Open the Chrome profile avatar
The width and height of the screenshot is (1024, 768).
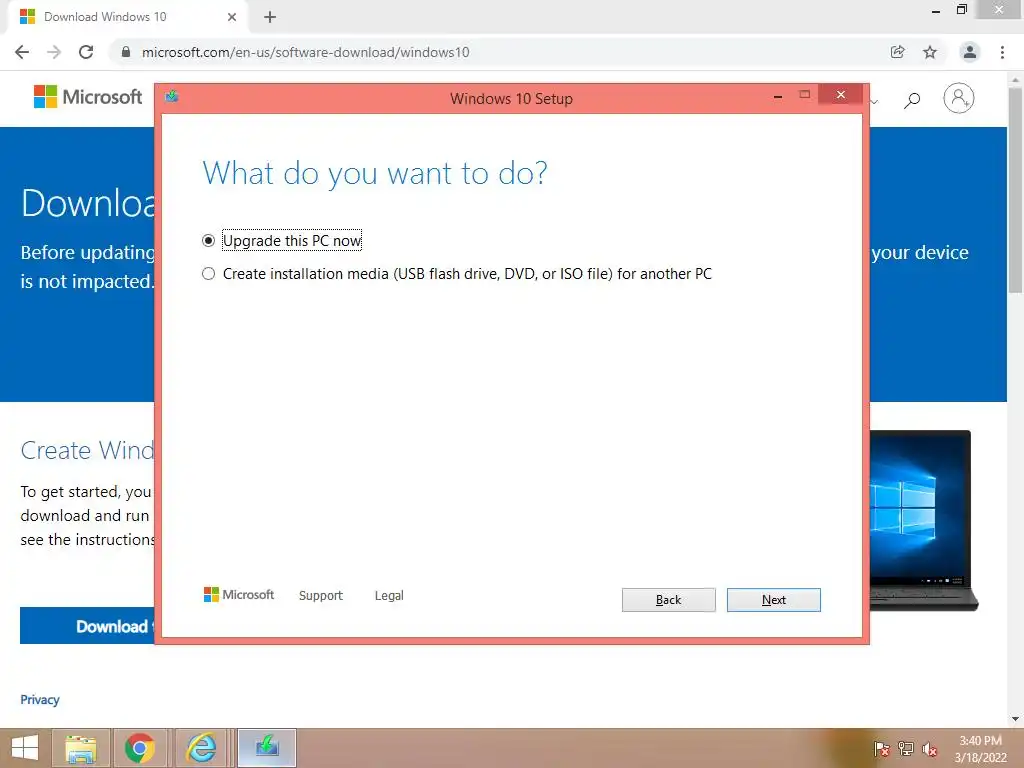970,52
